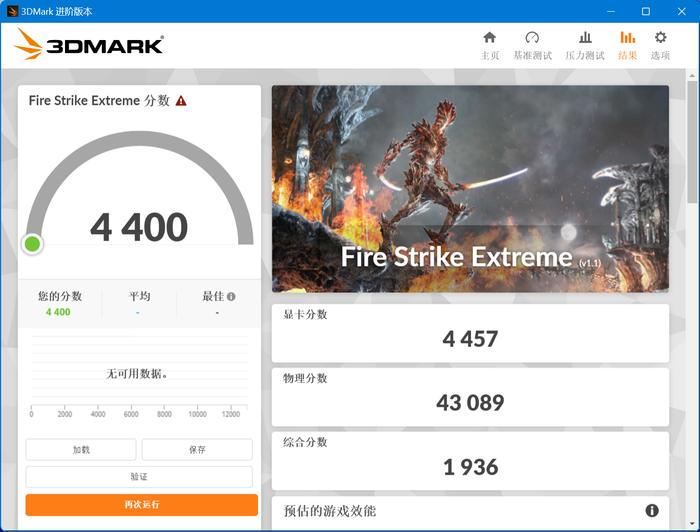Open the 结果 results chart icon

627,37
